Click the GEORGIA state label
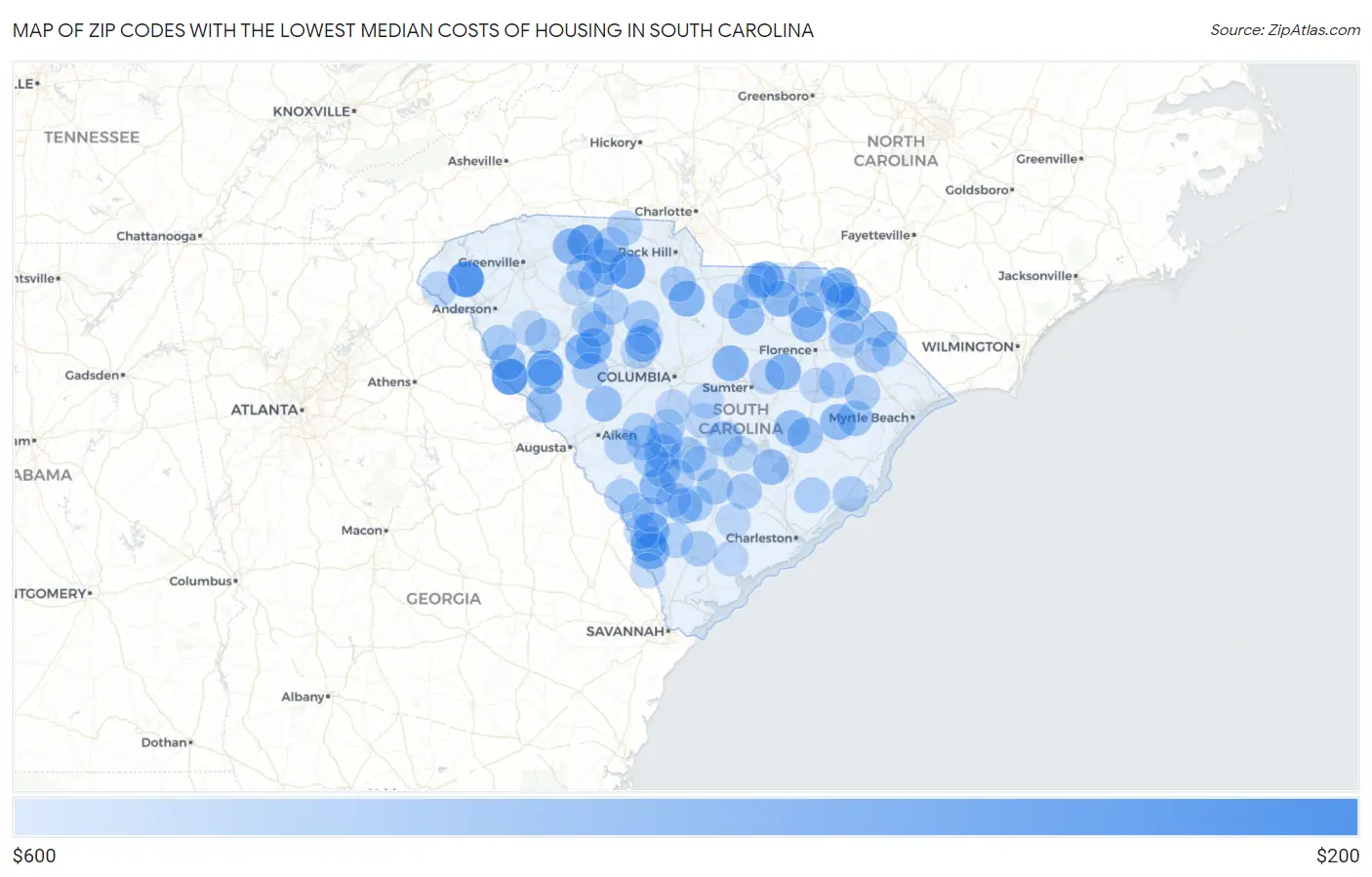Viewport: 1372px width, 877px height. [444, 599]
